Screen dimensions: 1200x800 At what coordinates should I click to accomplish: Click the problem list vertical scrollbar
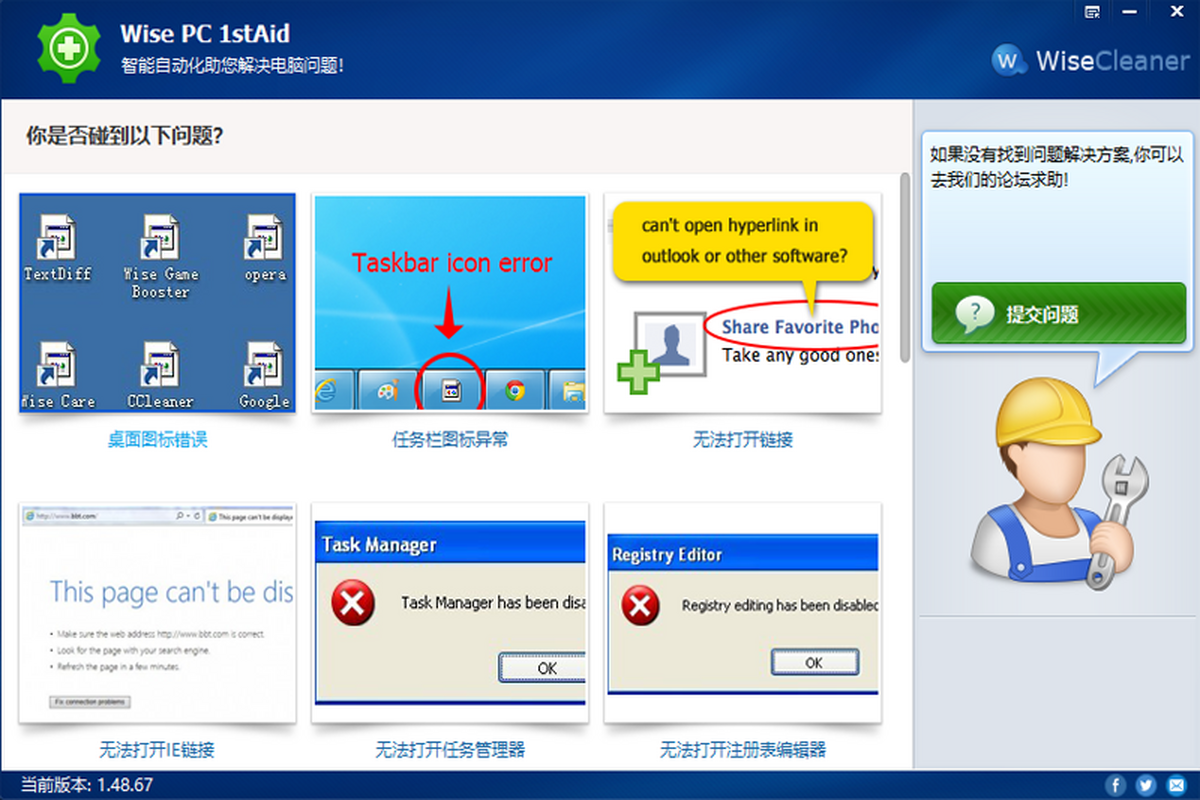pyautogui.click(x=905, y=268)
